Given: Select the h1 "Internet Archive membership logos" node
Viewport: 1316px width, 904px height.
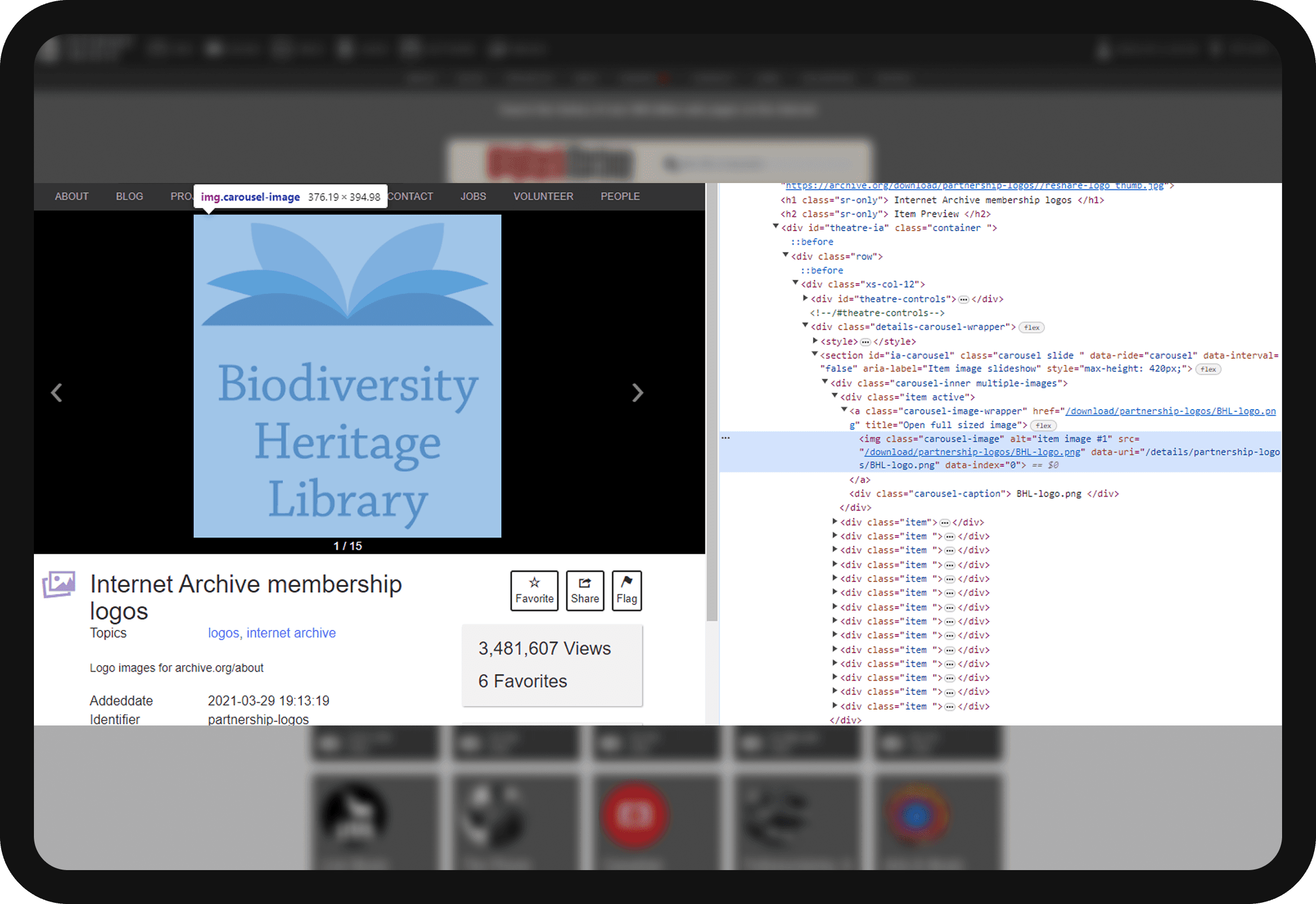Looking at the screenshot, I should (x=942, y=201).
